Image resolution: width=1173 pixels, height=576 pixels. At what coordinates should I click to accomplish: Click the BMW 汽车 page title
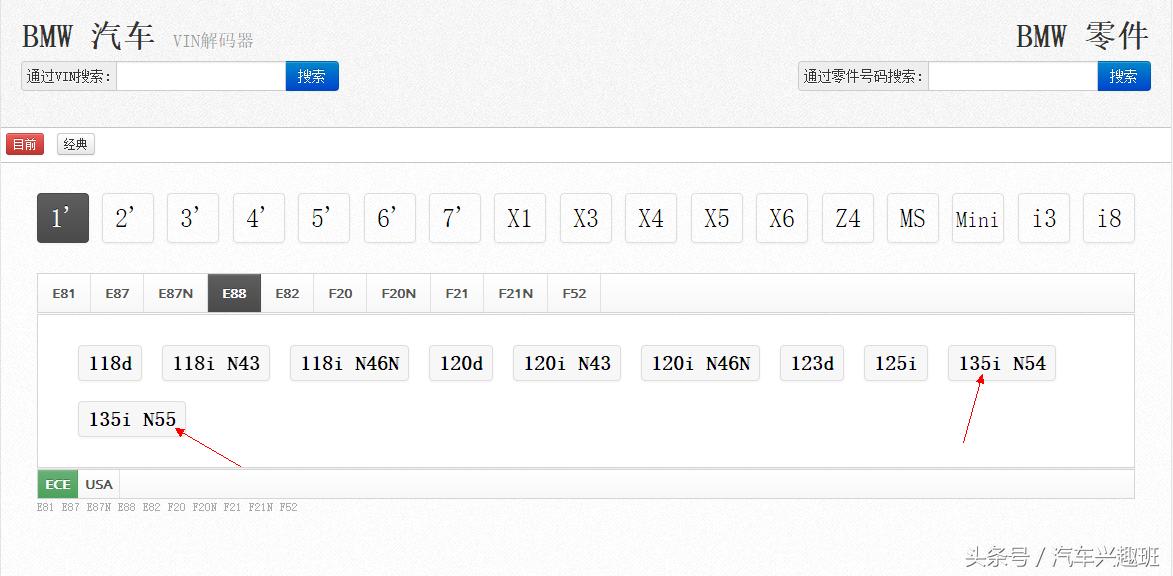[88, 36]
